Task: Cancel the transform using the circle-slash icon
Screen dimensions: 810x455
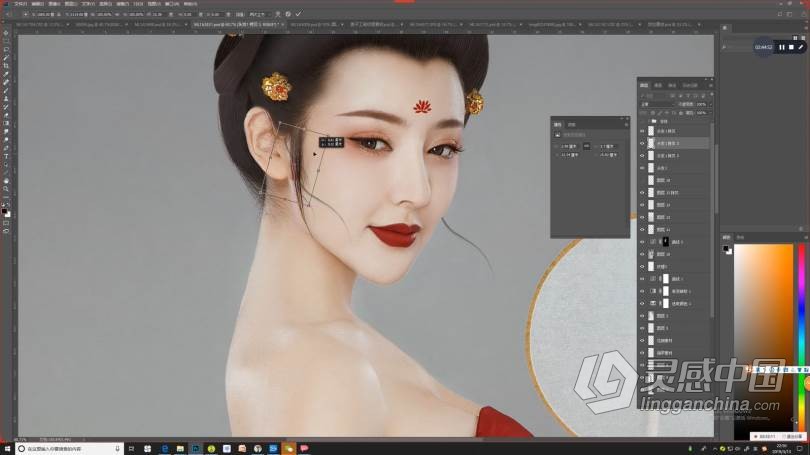Action: coord(288,14)
